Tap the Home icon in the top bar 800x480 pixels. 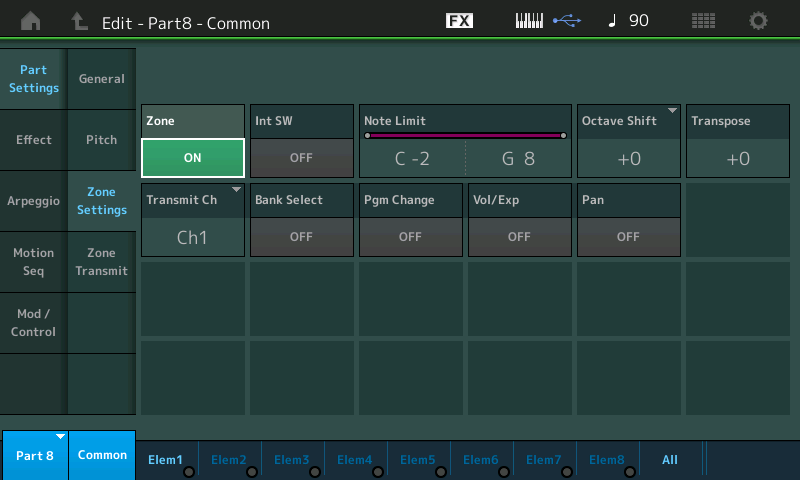pyautogui.click(x=31, y=20)
